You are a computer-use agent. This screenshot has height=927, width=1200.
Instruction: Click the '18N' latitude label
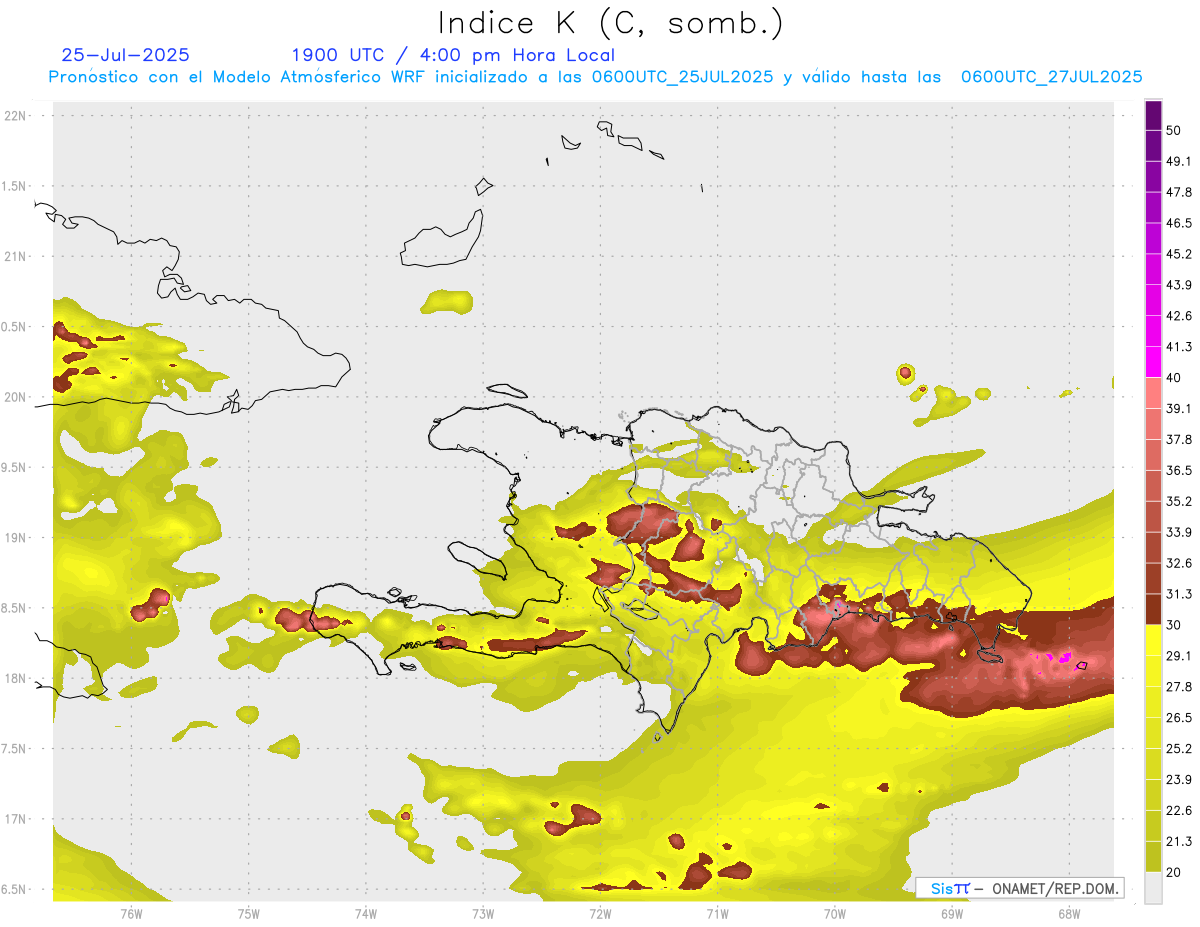tap(15, 679)
